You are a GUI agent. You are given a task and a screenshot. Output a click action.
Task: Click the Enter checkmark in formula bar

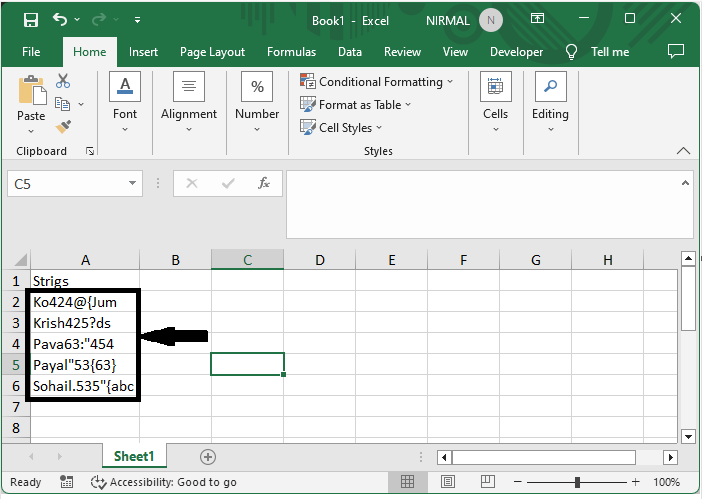228,183
